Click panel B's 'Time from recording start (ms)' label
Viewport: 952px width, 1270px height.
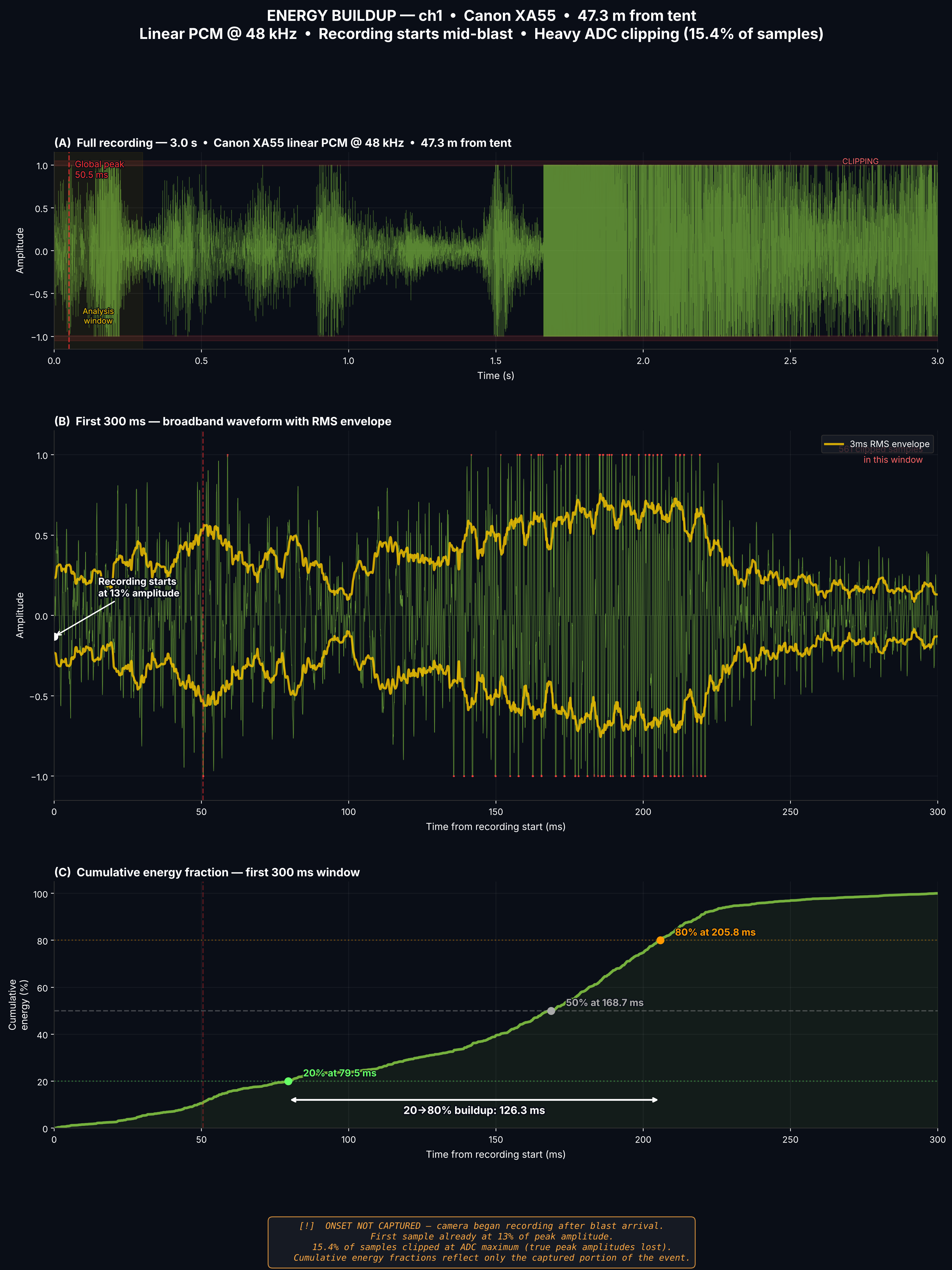tap(496, 827)
